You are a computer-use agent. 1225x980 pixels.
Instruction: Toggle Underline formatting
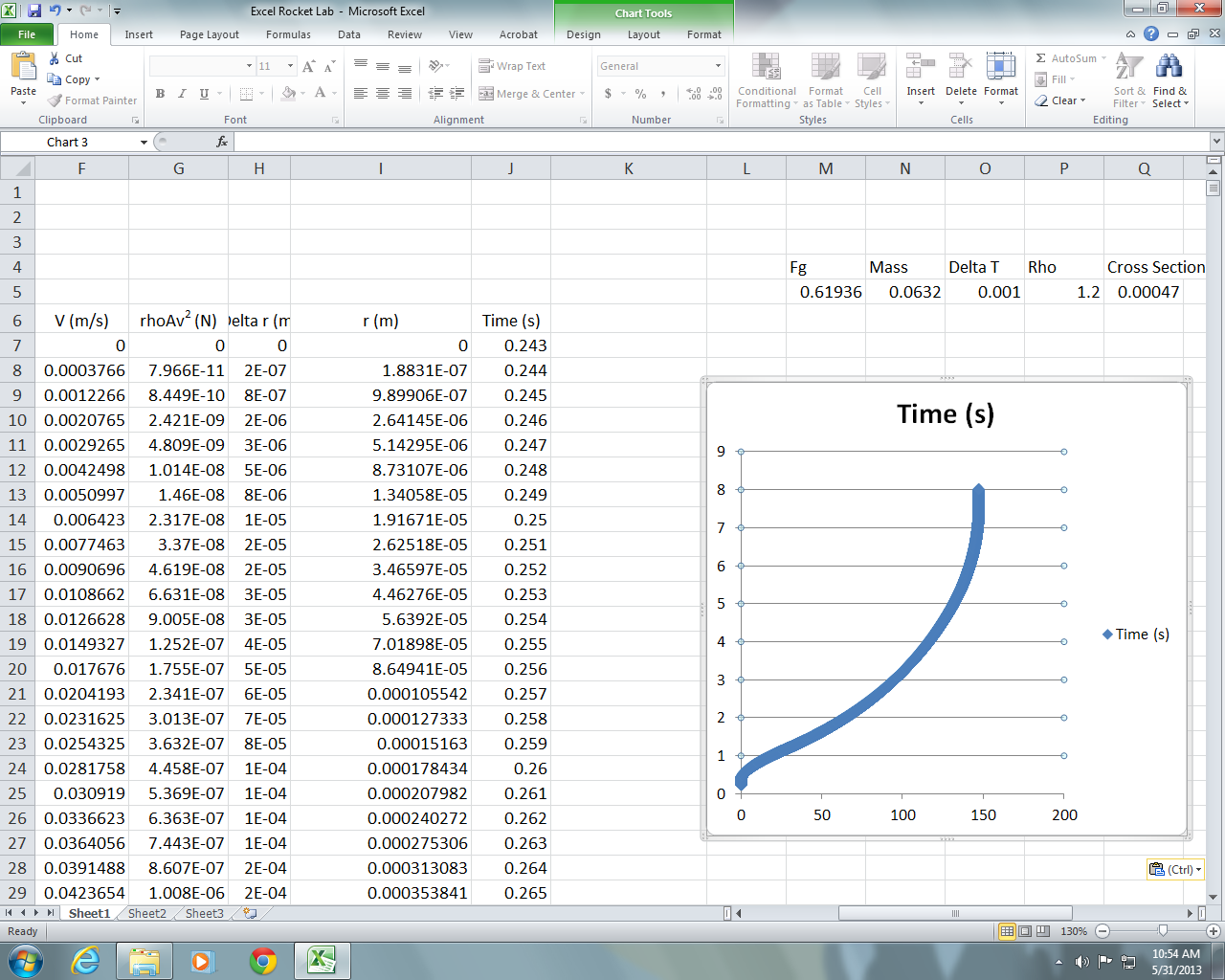[204, 94]
